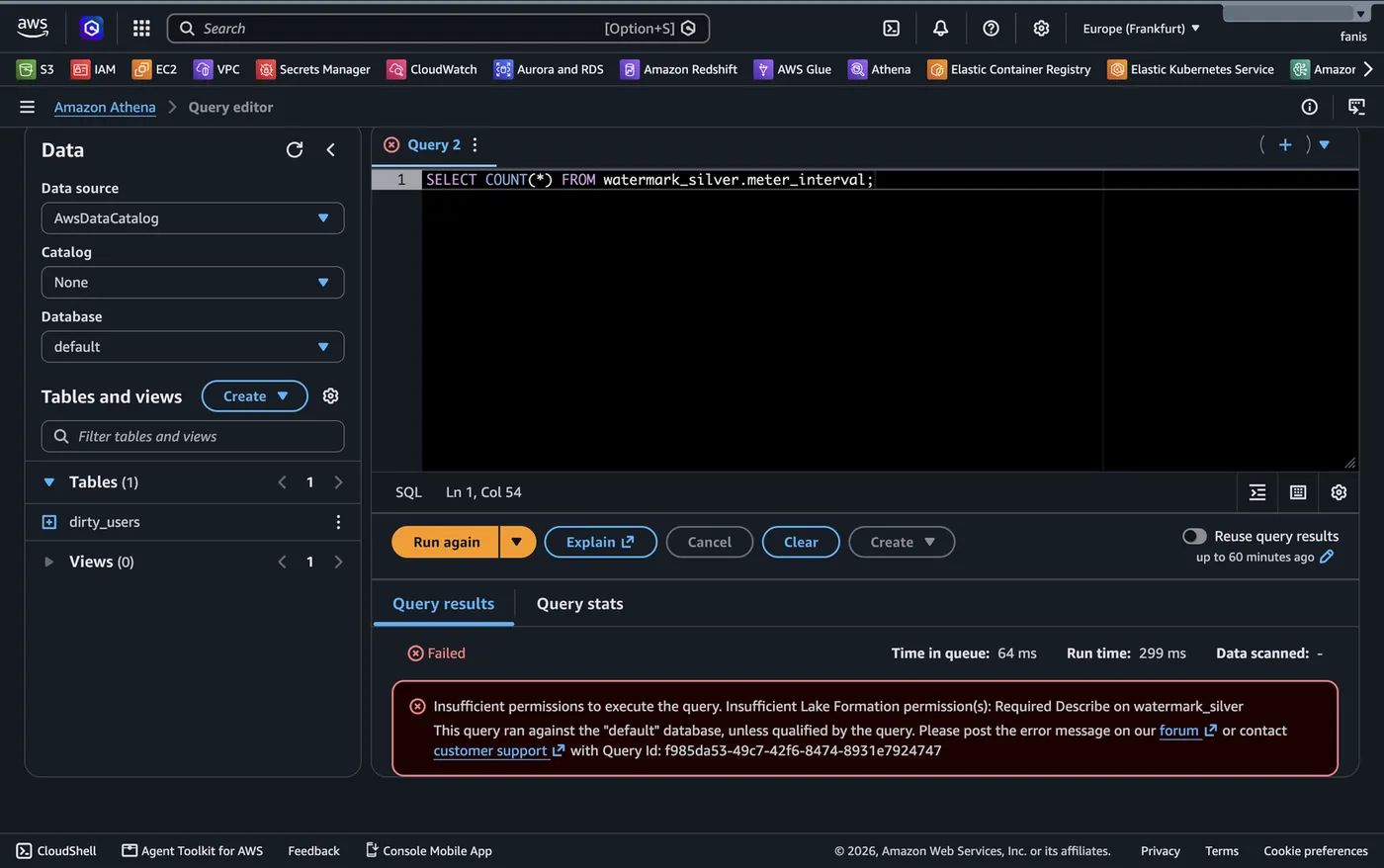The width and height of the screenshot is (1384, 868).
Task: Open the Catalog dropdown
Action: [193, 283]
